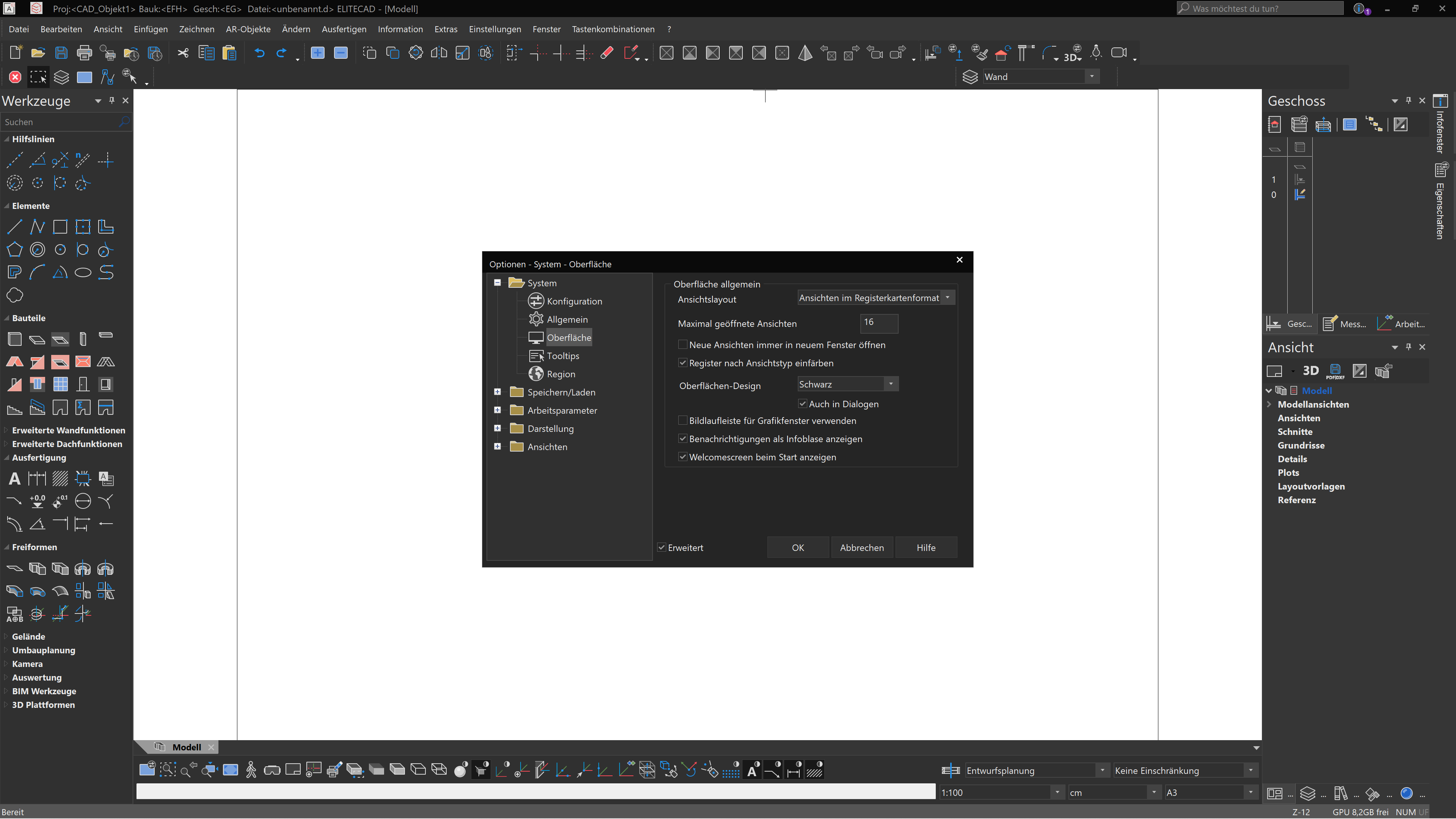
Task: Expand the Speichern/Laden tree node
Action: [497, 392]
